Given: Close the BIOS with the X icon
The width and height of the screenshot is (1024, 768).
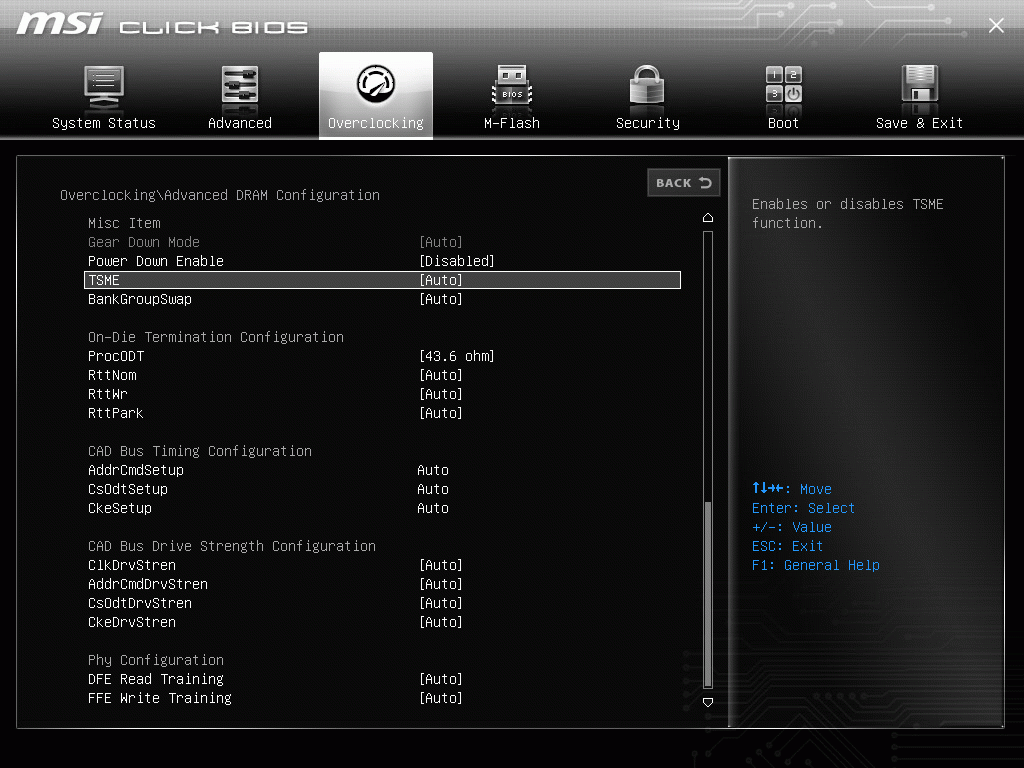Looking at the screenshot, I should 996,25.
